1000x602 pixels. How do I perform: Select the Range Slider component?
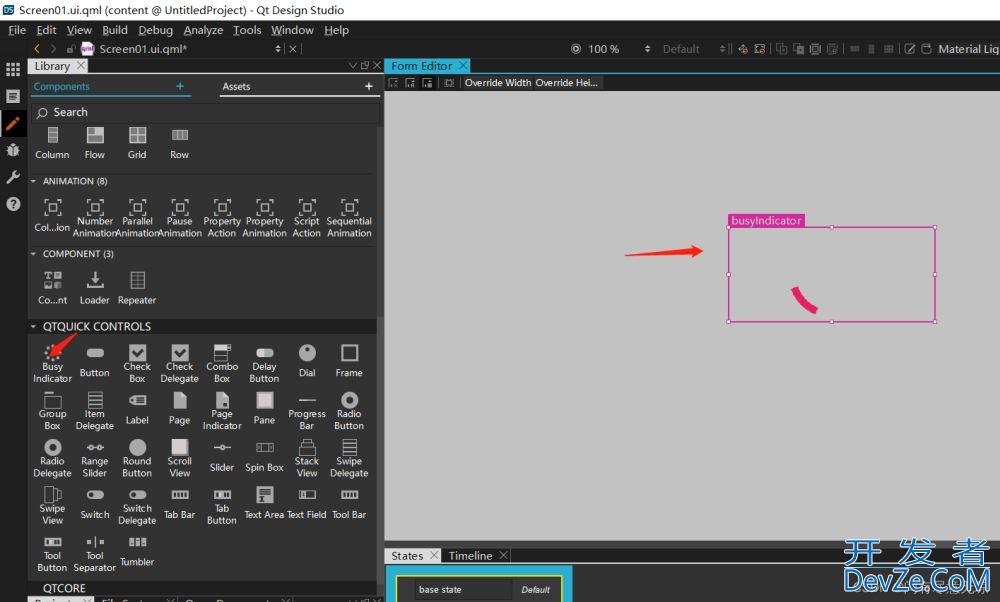point(95,459)
